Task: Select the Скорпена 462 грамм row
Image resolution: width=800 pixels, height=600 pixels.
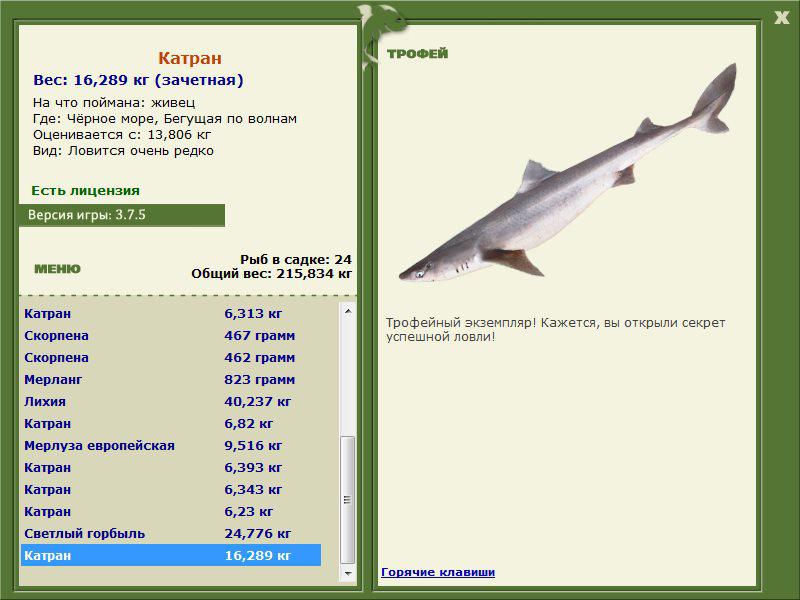Action: tap(171, 358)
